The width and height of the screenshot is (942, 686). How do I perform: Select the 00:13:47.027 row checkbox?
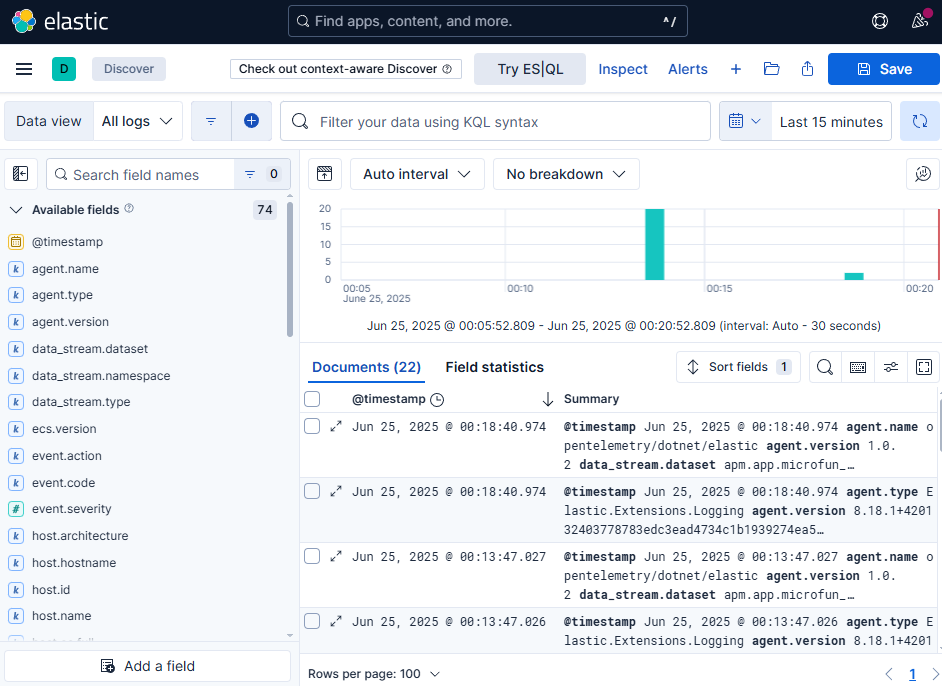pos(312,556)
